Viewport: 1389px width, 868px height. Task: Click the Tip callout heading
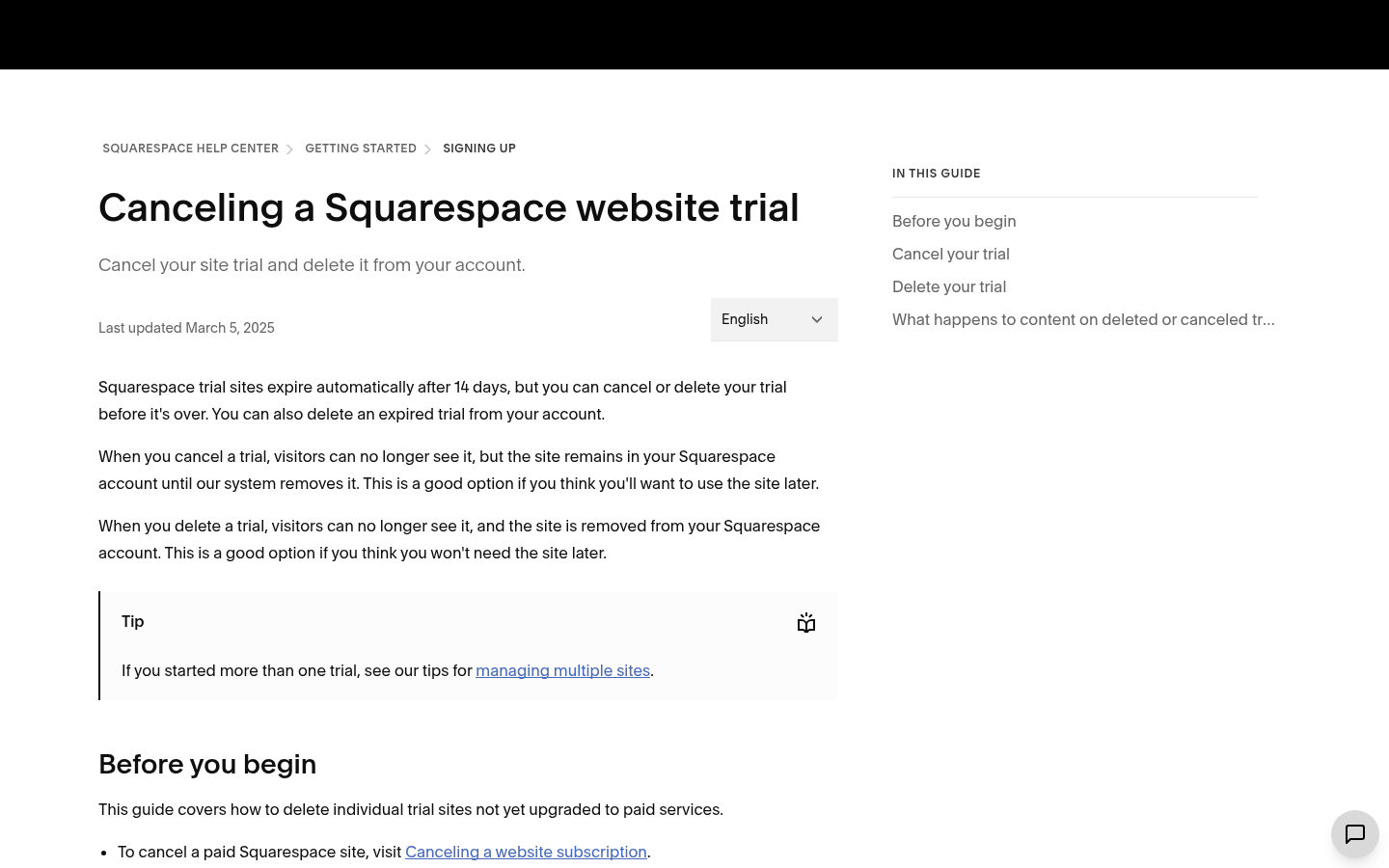coord(133,621)
